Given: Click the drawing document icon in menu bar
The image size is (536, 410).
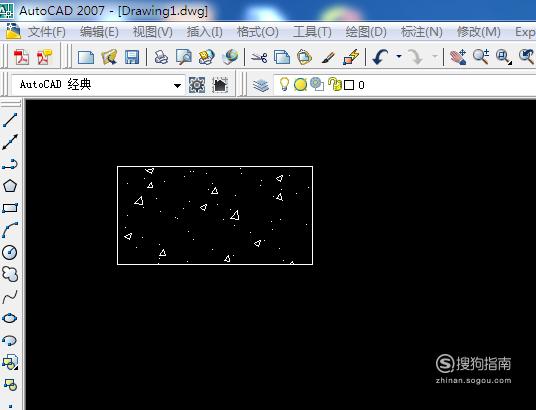Looking at the screenshot, I should pyautogui.click(x=13, y=31).
